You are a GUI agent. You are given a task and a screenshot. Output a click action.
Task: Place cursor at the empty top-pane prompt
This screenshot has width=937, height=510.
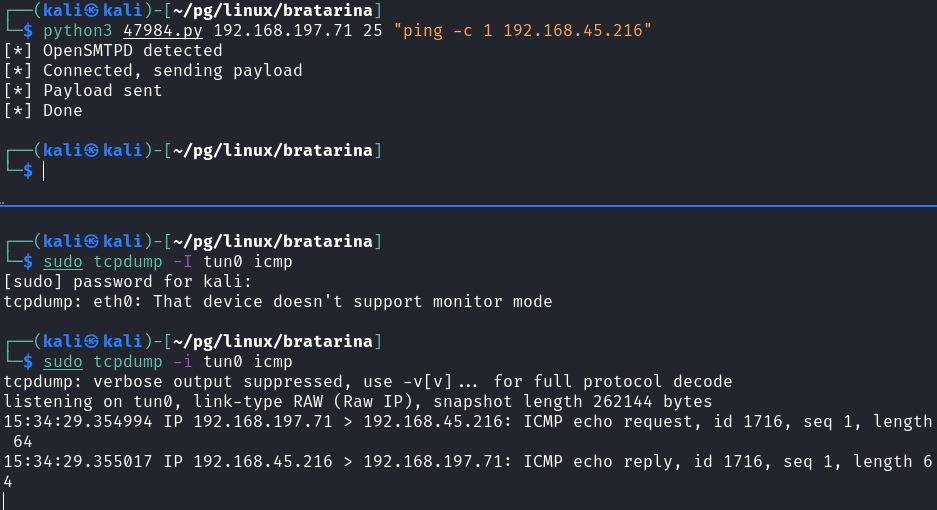coord(43,171)
